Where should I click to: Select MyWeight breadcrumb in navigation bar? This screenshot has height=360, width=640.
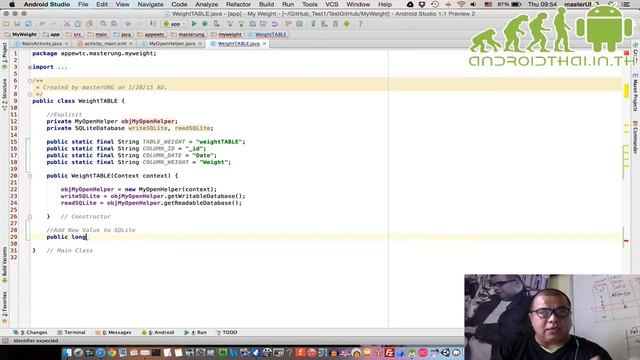(x=21, y=34)
